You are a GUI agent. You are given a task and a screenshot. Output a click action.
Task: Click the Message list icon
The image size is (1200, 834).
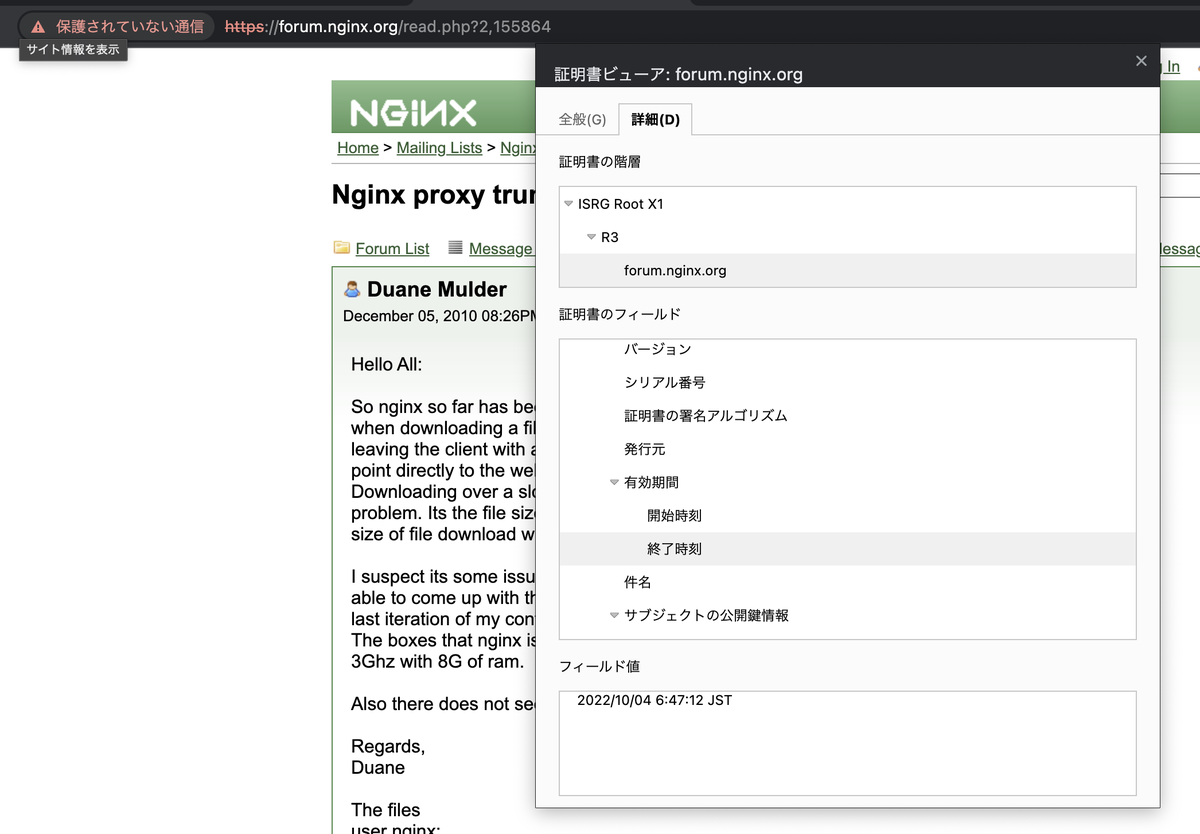pyautogui.click(x=456, y=247)
